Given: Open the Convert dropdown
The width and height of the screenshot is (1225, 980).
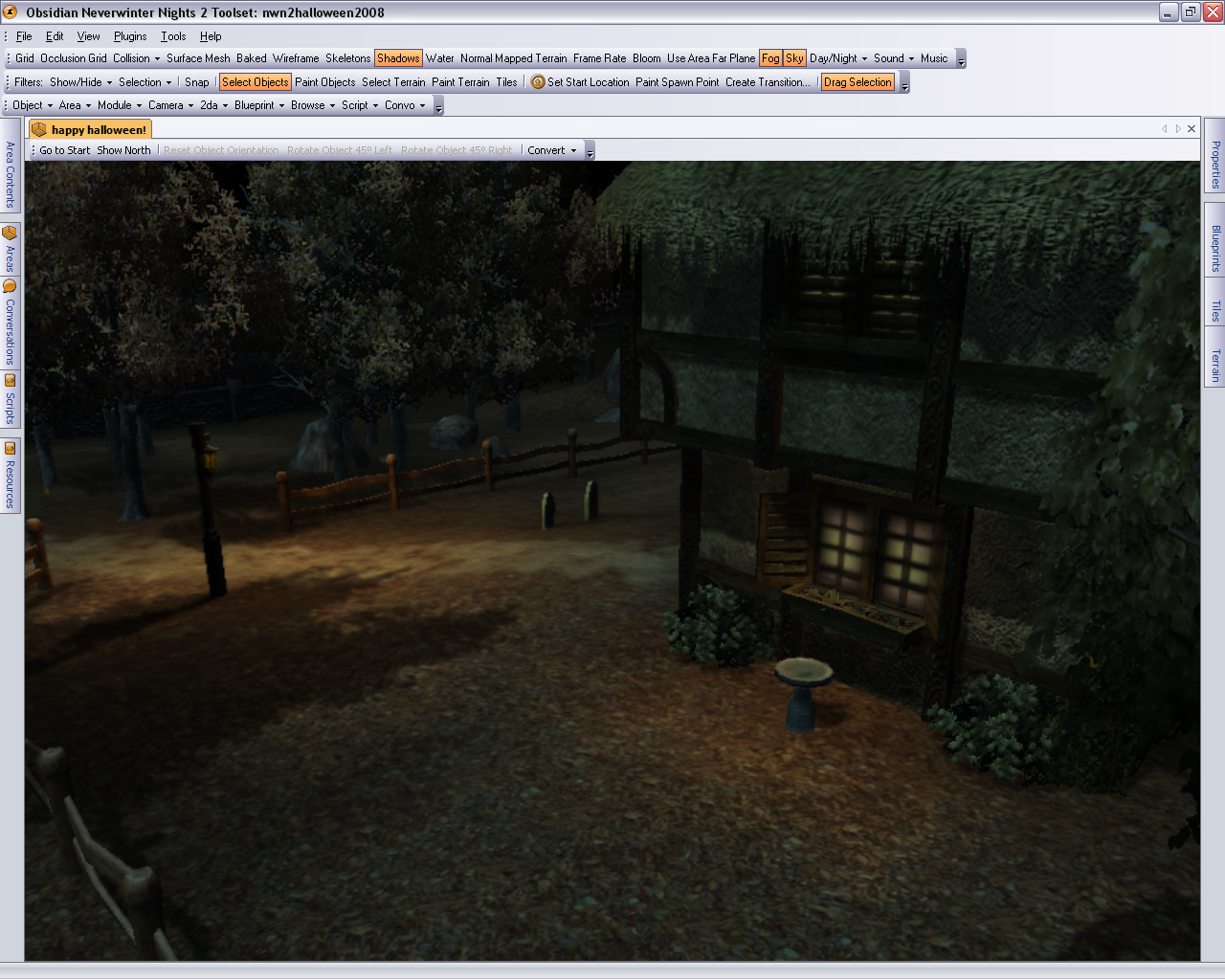Looking at the screenshot, I should click(x=552, y=150).
